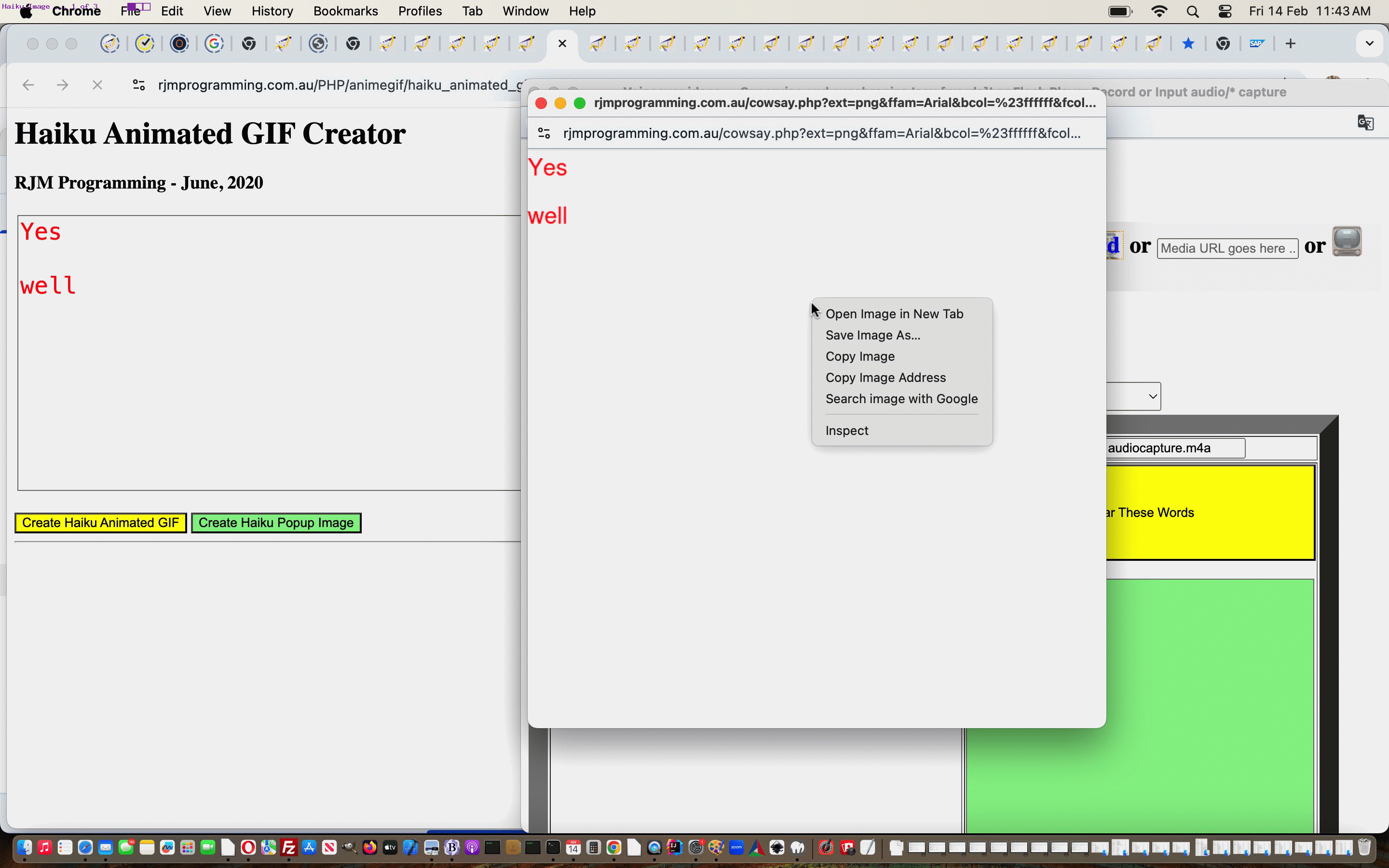This screenshot has height=868, width=1389.
Task: Open Messages with the 196 badge
Action: pos(126,847)
